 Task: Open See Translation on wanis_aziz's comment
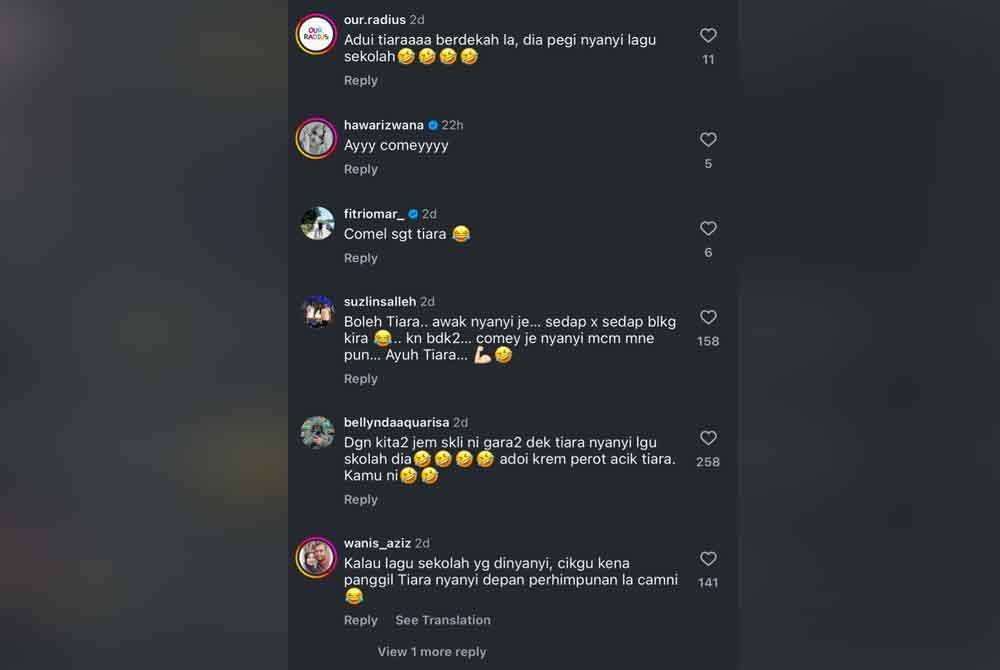(x=443, y=619)
